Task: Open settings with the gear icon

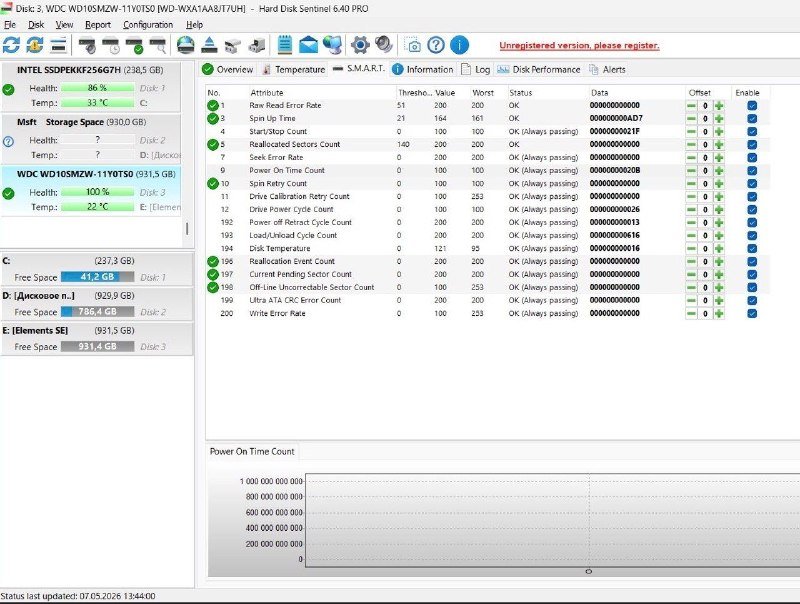Action: coord(360,45)
